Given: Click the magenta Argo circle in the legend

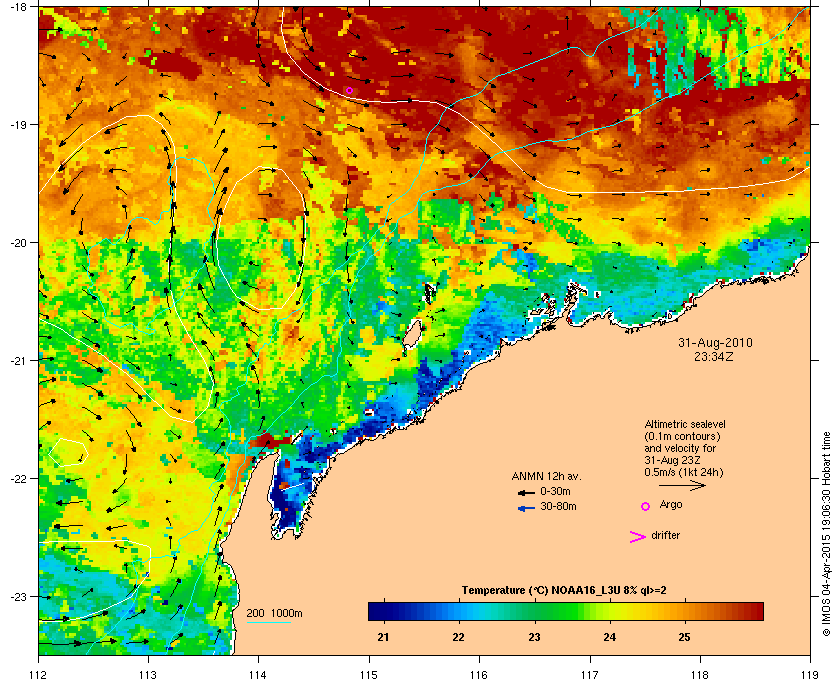Looking at the screenshot, I should tap(646, 506).
